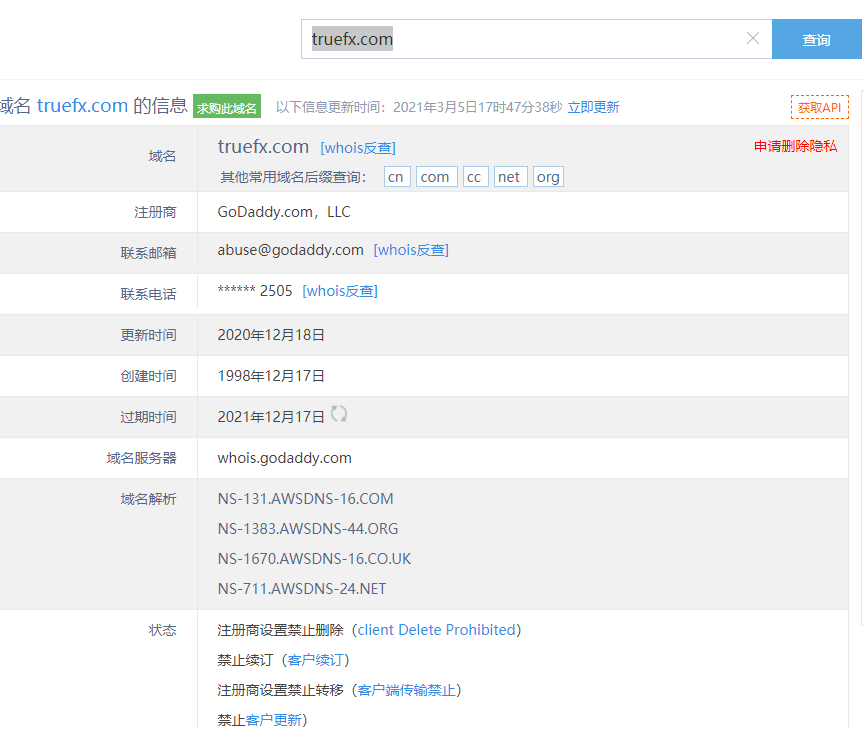Select the com domain suffix
The width and height of the screenshot is (864, 729).
434,177
